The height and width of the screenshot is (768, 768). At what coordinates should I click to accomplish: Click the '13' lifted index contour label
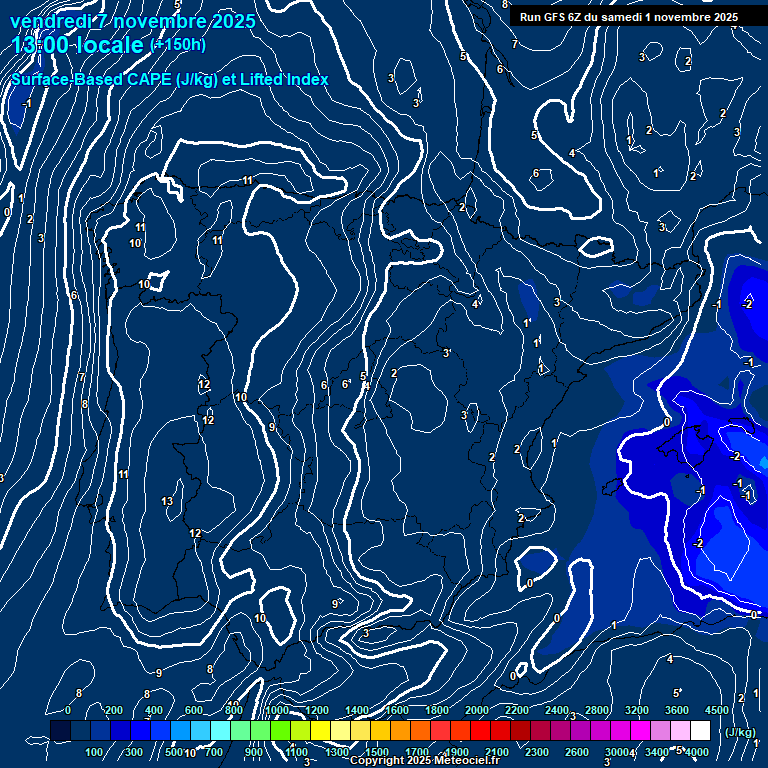coord(167,501)
